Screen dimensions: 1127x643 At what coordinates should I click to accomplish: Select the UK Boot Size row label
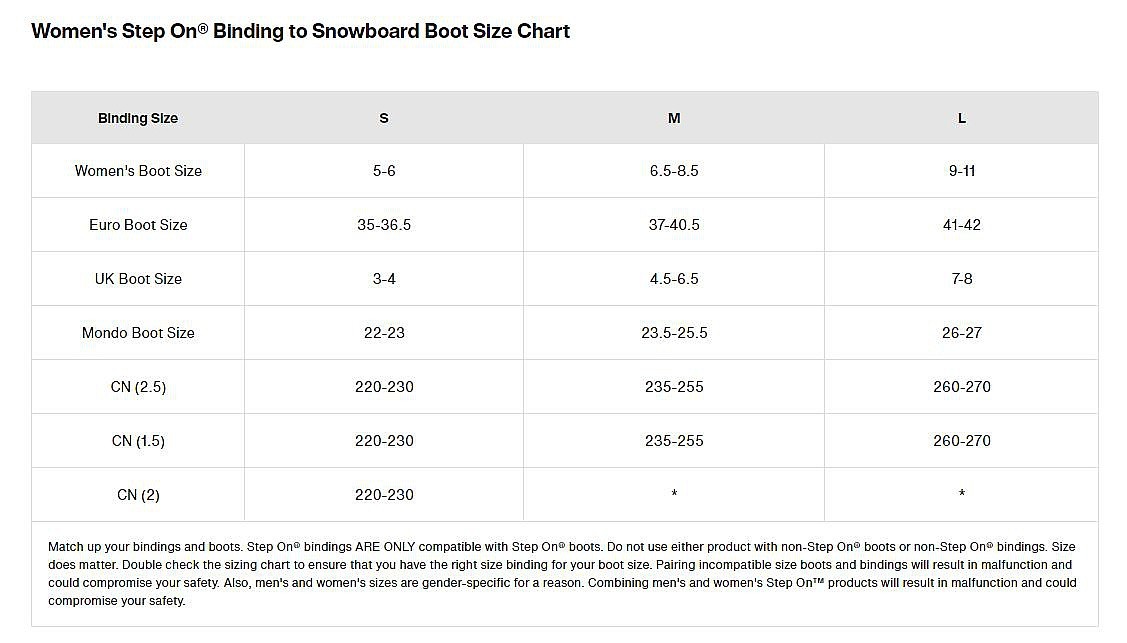[x=138, y=279]
